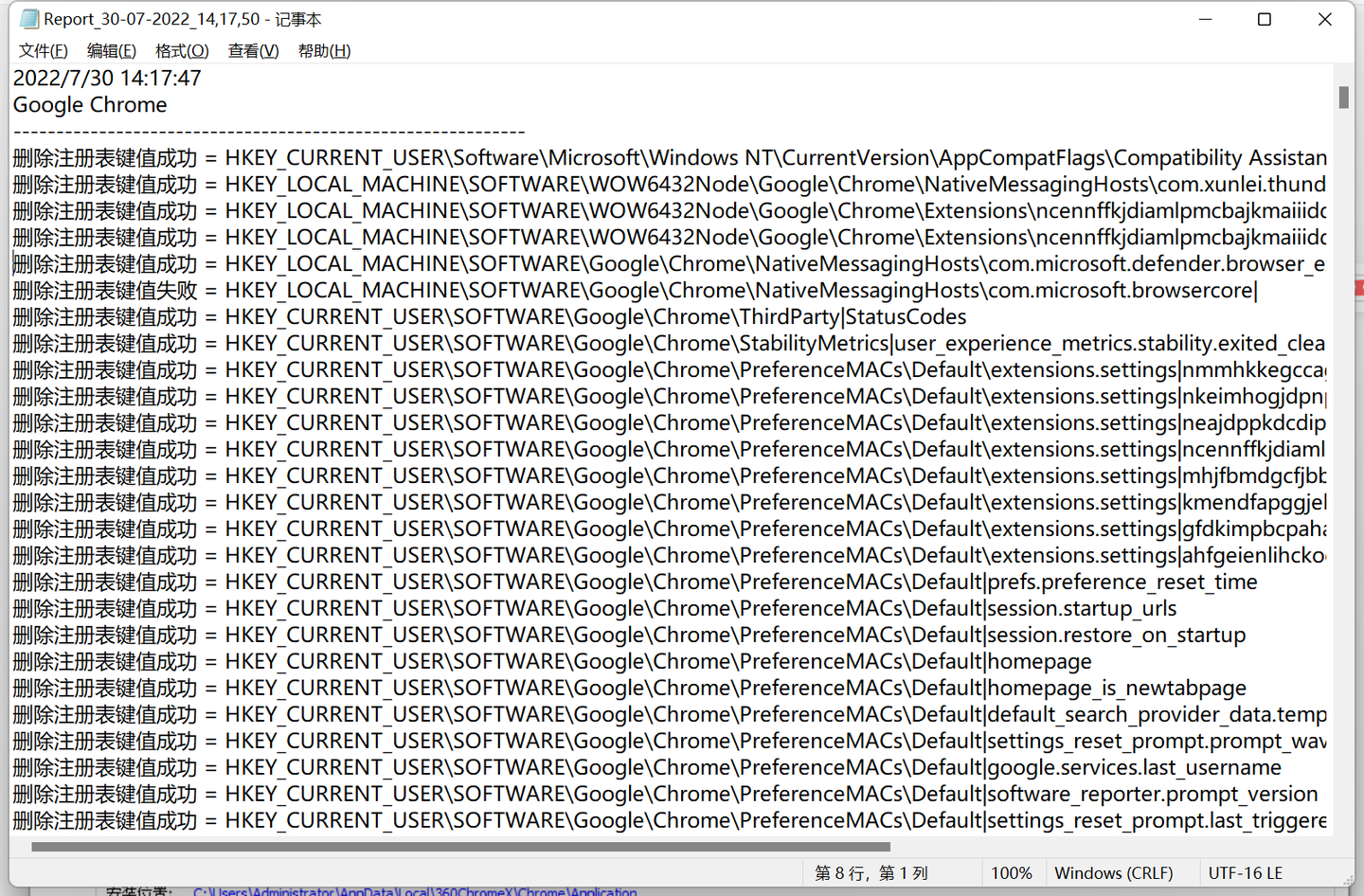The image size is (1364, 896).
Task: Click the line ending ThirdParty|StatusCodes
Action: point(490,317)
